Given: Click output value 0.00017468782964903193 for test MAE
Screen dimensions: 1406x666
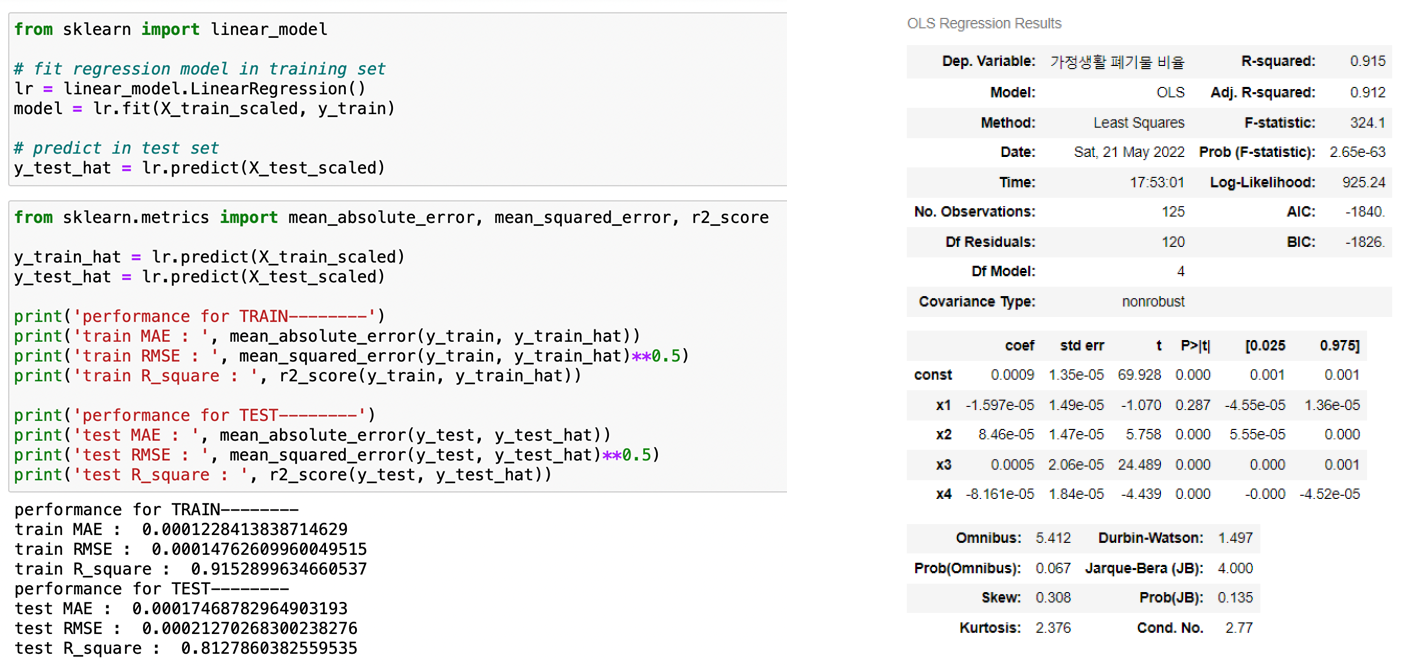Looking at the screenshot, I should pyautogui.click(x=240, y=608).
